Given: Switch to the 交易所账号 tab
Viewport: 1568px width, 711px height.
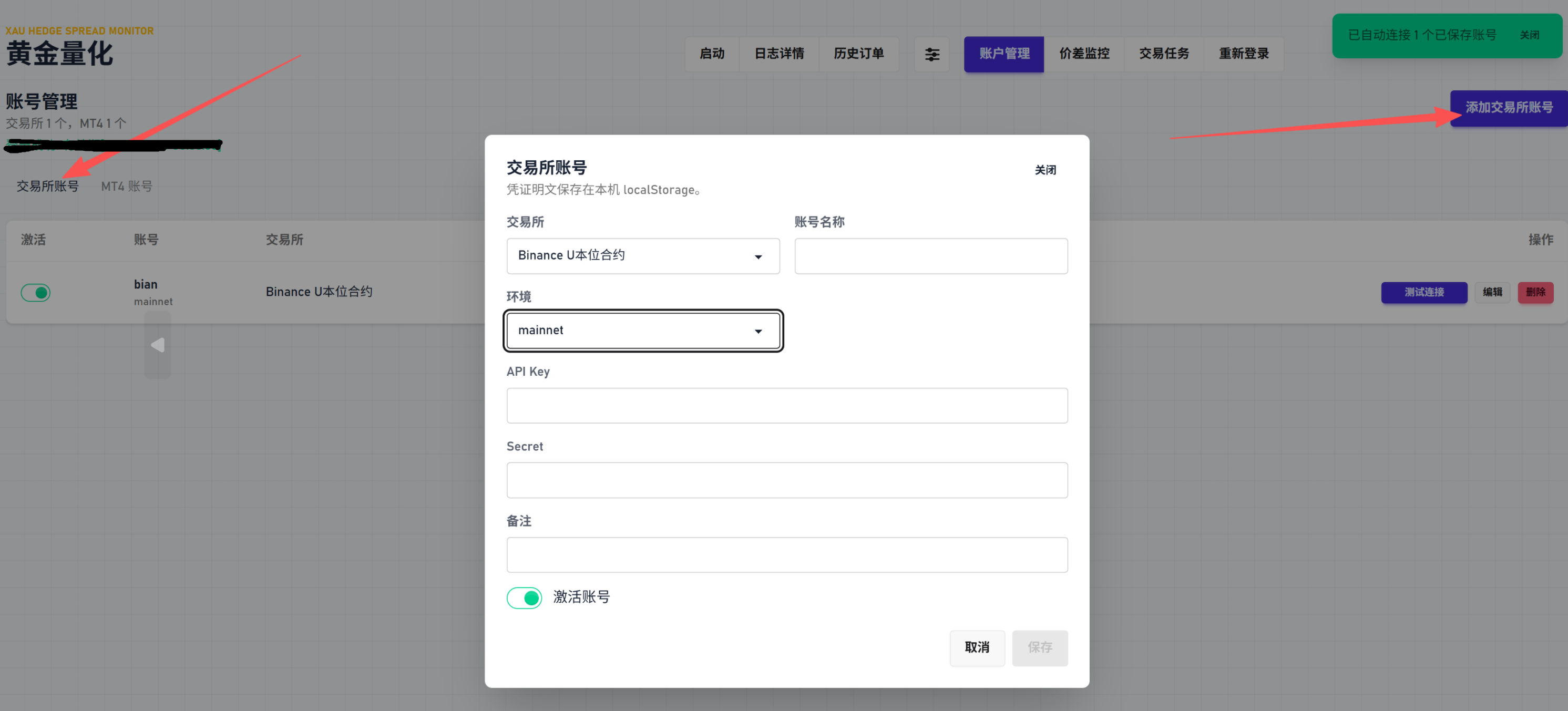Looking at the screenshot, I should click(x=47, y=186).
